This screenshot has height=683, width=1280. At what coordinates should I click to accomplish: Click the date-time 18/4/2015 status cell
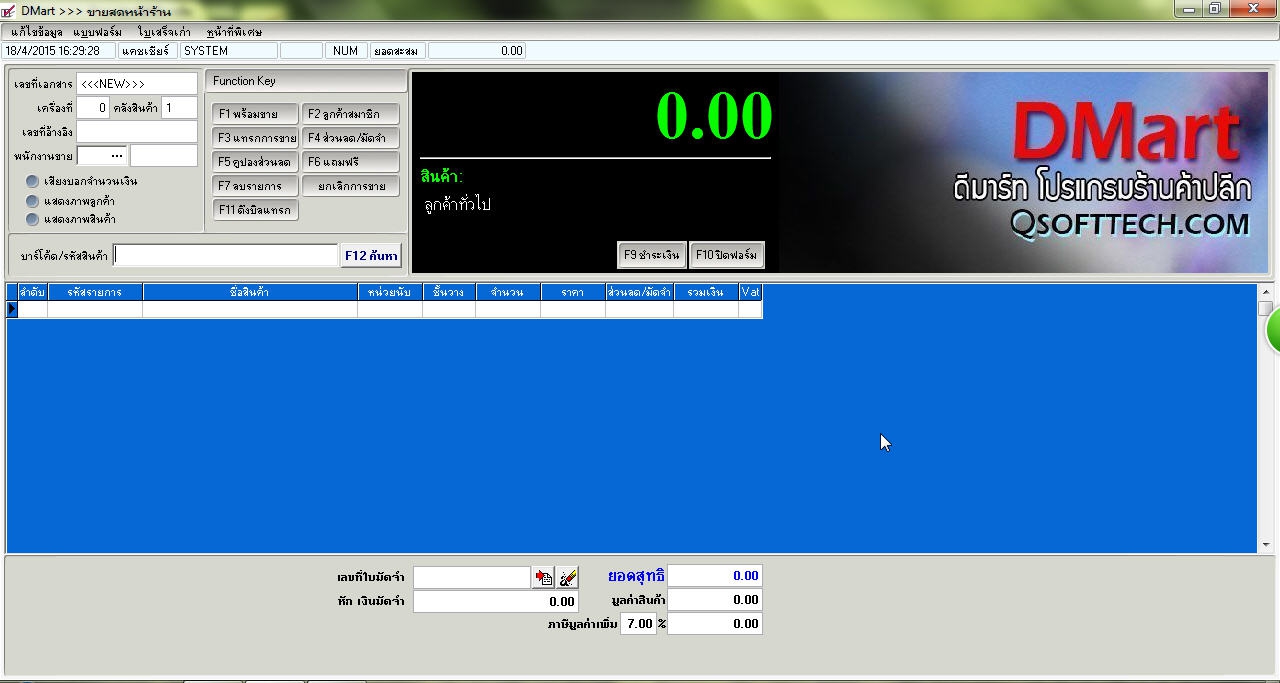pos(59,50)
